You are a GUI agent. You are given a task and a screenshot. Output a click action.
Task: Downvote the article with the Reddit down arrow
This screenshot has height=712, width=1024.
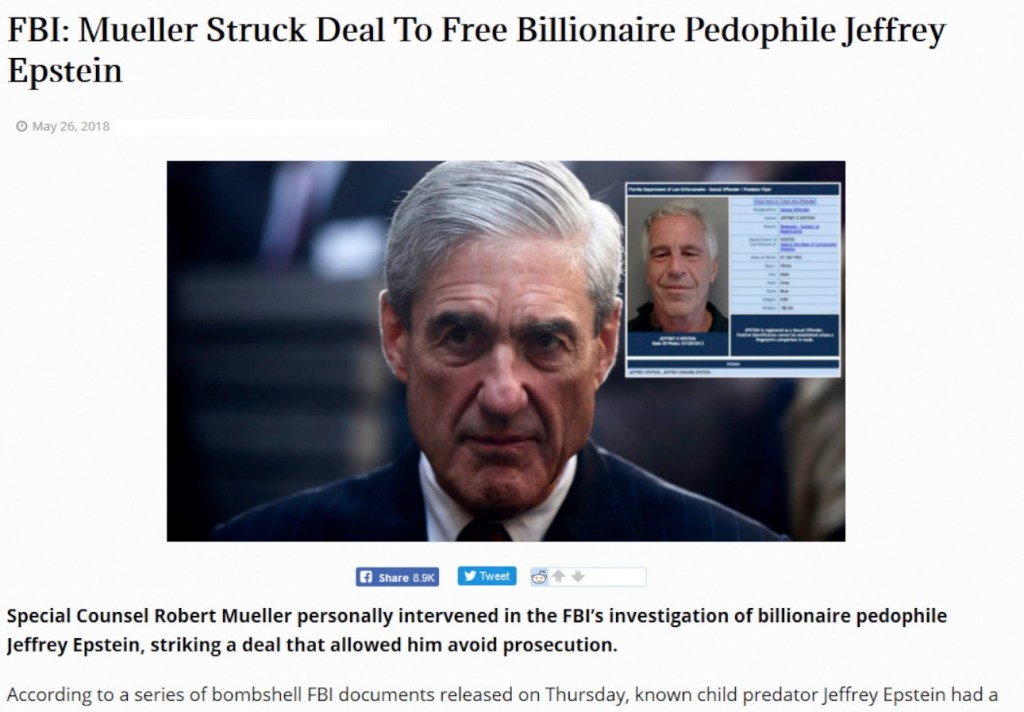[x=578, y=576]
